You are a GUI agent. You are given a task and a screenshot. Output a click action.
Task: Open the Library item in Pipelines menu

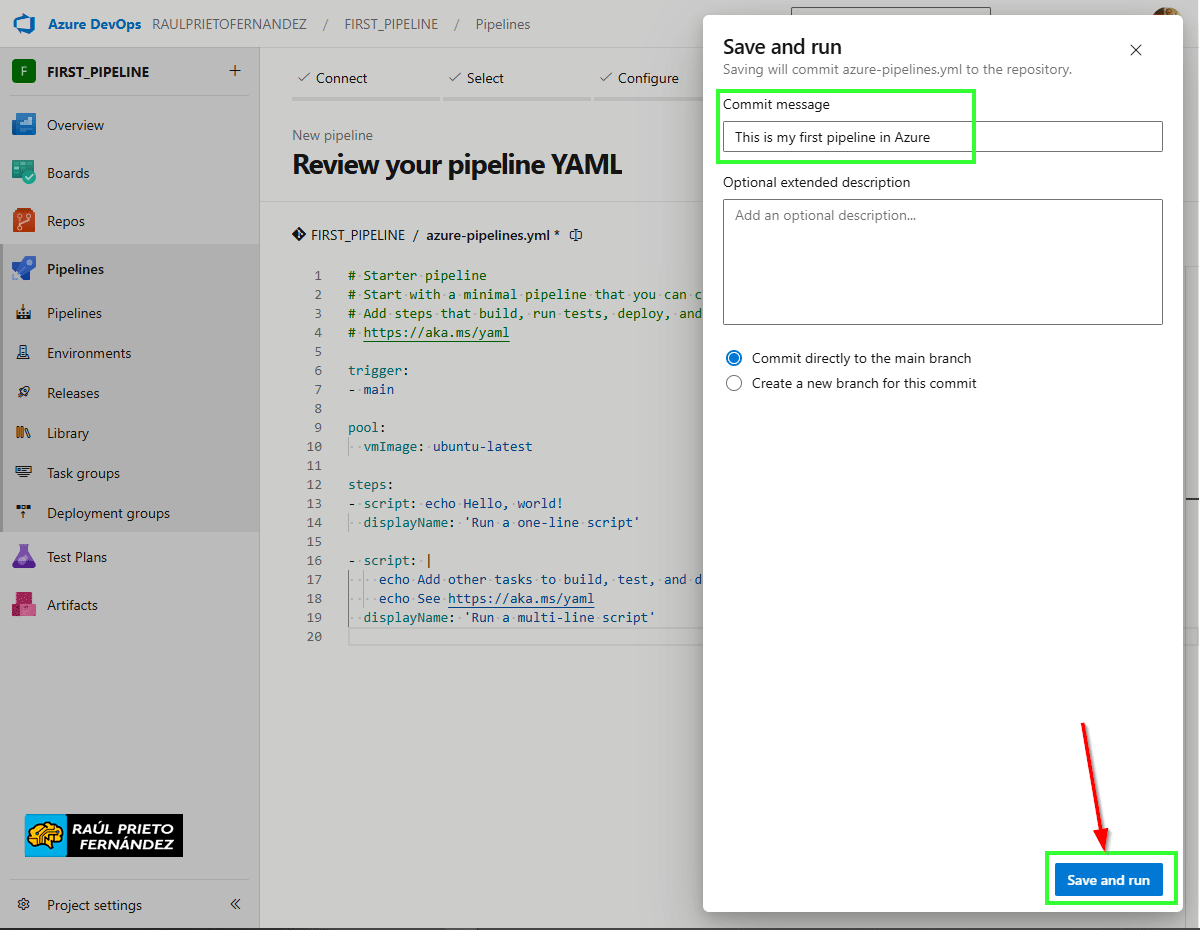(x=68, y=433)
